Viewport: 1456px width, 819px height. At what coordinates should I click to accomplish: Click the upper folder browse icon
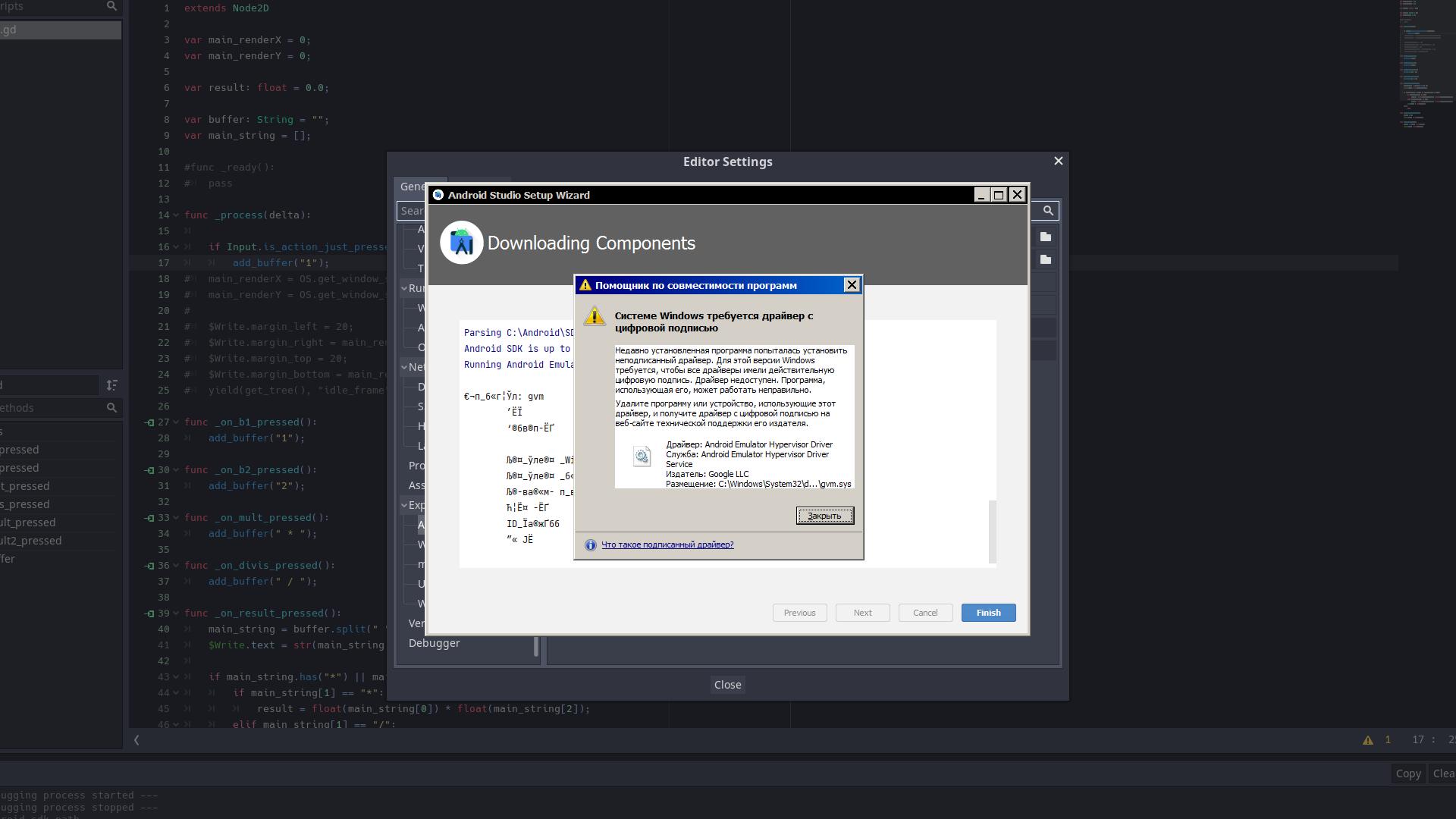[x=1046, y=237]
